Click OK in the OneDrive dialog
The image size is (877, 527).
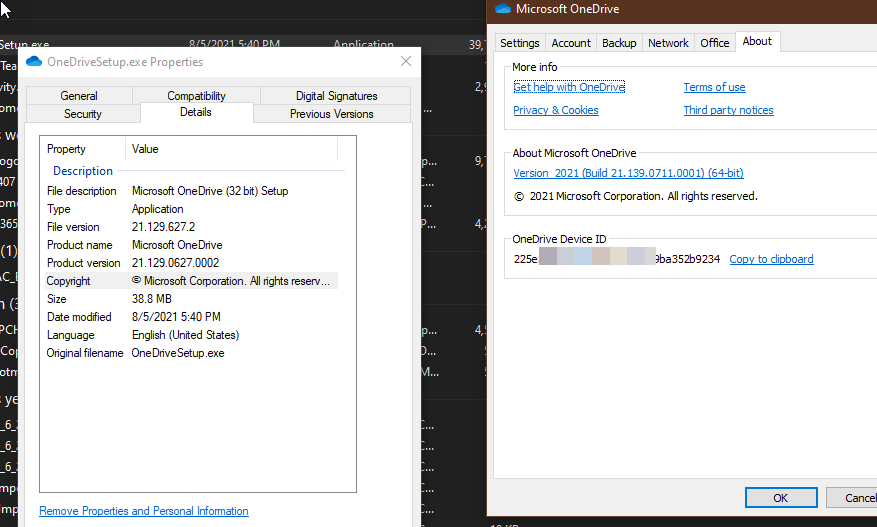click(781, 498)
